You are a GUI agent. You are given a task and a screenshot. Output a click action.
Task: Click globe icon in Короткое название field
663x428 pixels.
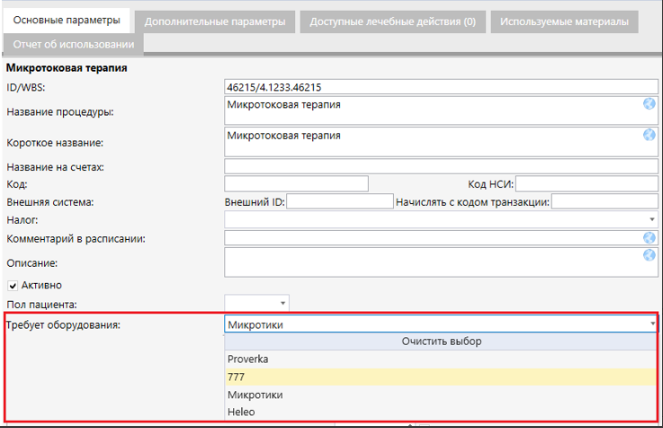(649, 135)
